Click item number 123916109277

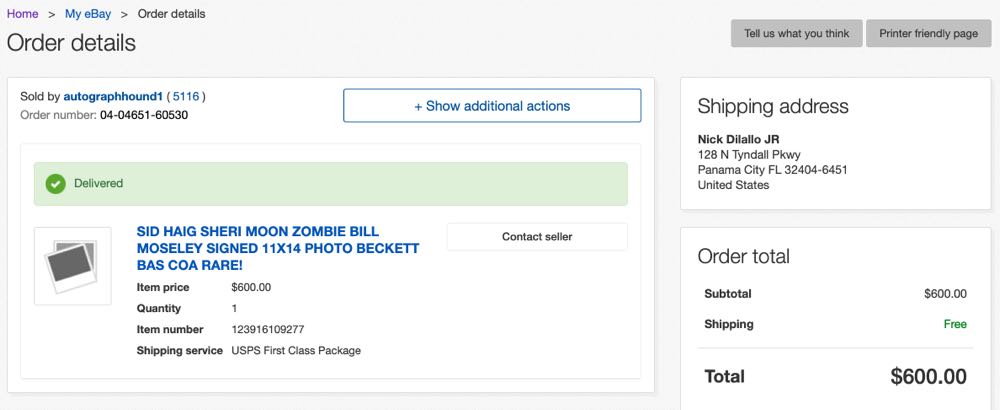267,329
